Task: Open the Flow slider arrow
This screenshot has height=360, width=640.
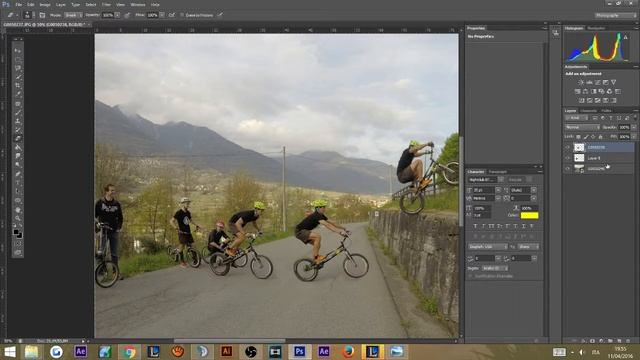Action: [162, 15]
